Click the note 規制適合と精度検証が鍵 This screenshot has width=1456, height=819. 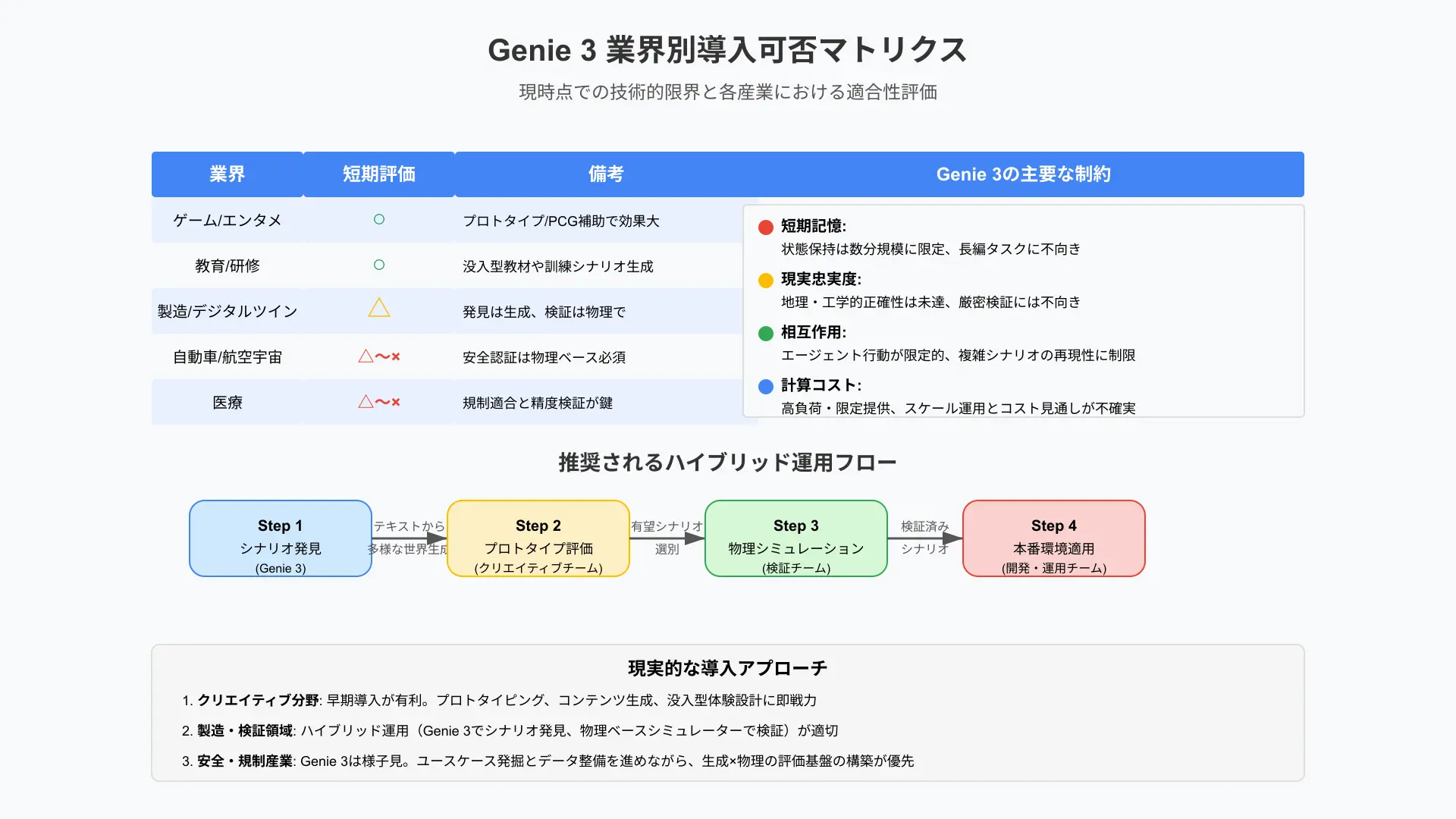click(x=538, y=403)
